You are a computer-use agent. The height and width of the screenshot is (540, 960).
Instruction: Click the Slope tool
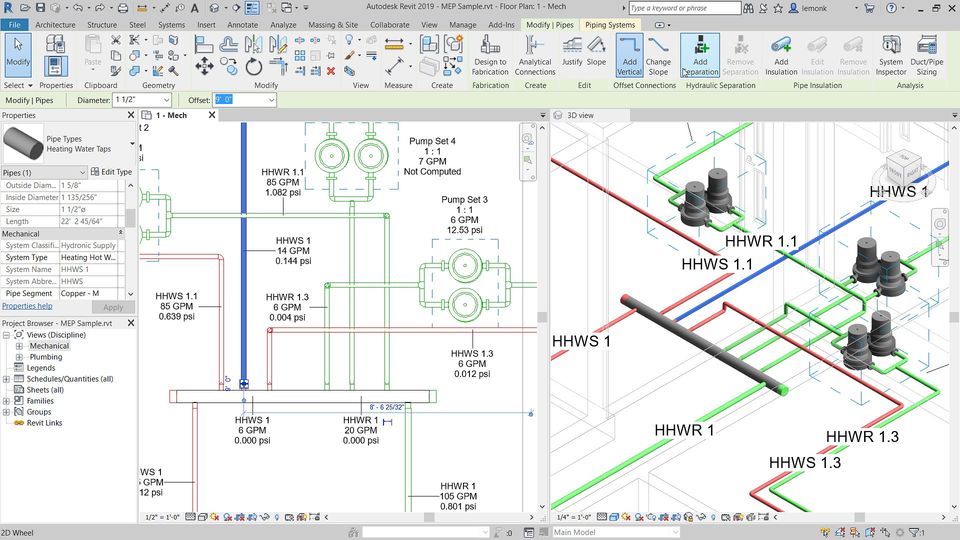pos(596,52)
